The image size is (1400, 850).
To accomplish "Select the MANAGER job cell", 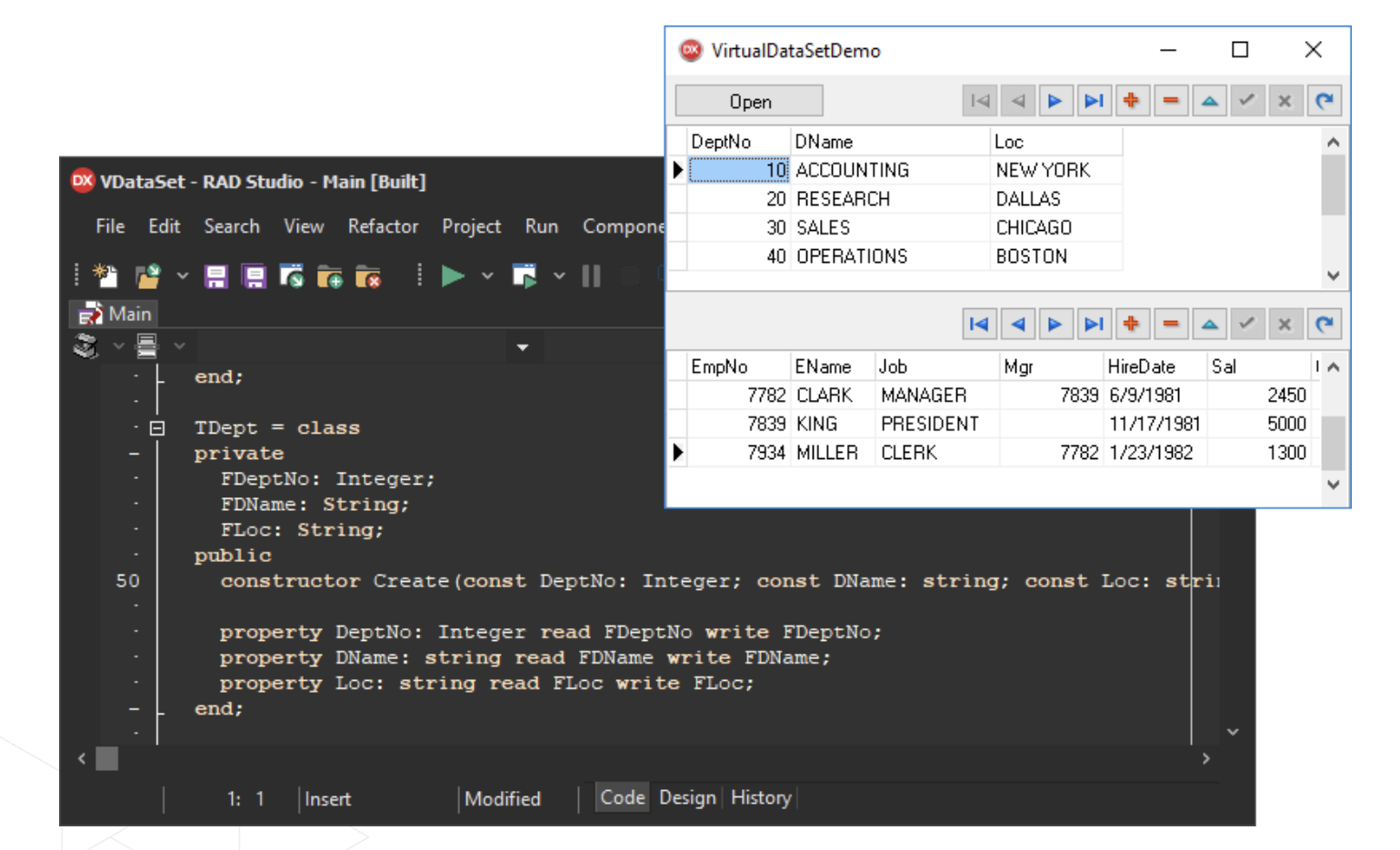I will point(937,395).
